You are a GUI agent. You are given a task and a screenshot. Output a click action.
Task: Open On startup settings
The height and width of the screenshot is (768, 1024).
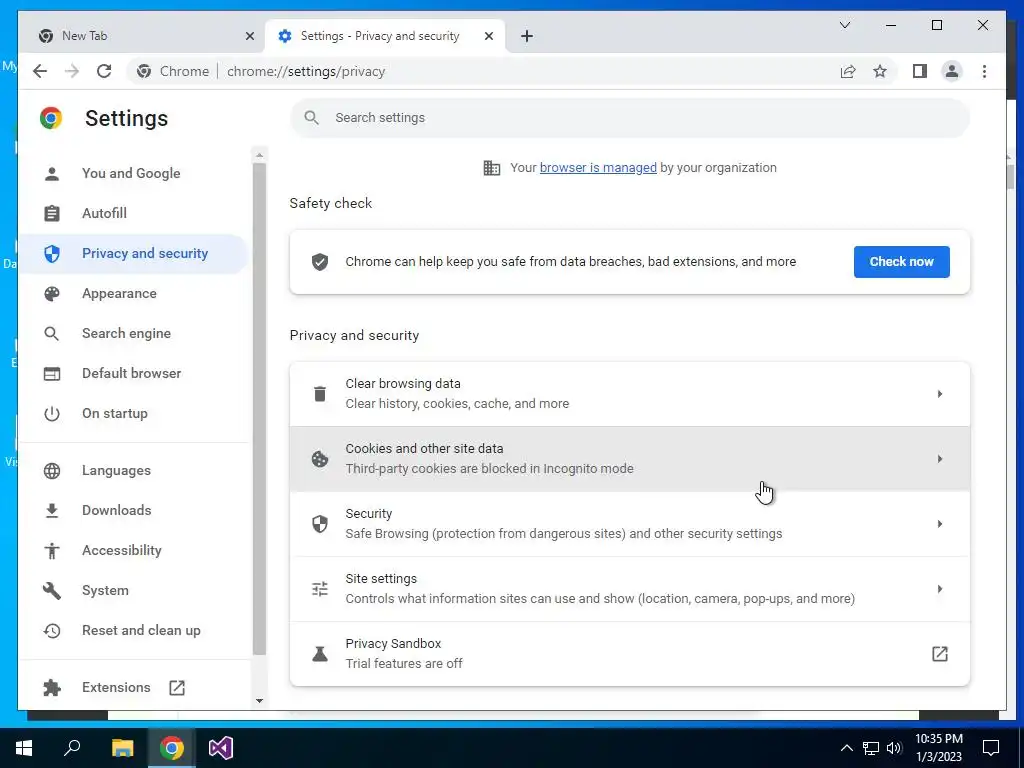pyautogui.click(x=133, y=413)
